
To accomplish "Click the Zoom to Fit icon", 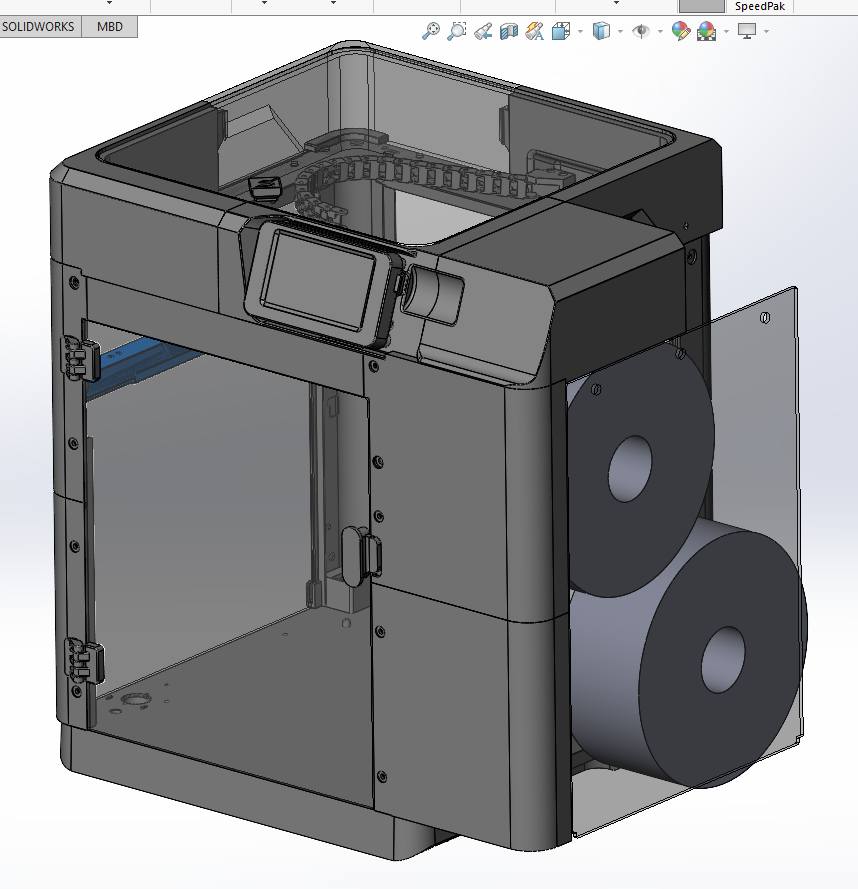I will (431, 31).
